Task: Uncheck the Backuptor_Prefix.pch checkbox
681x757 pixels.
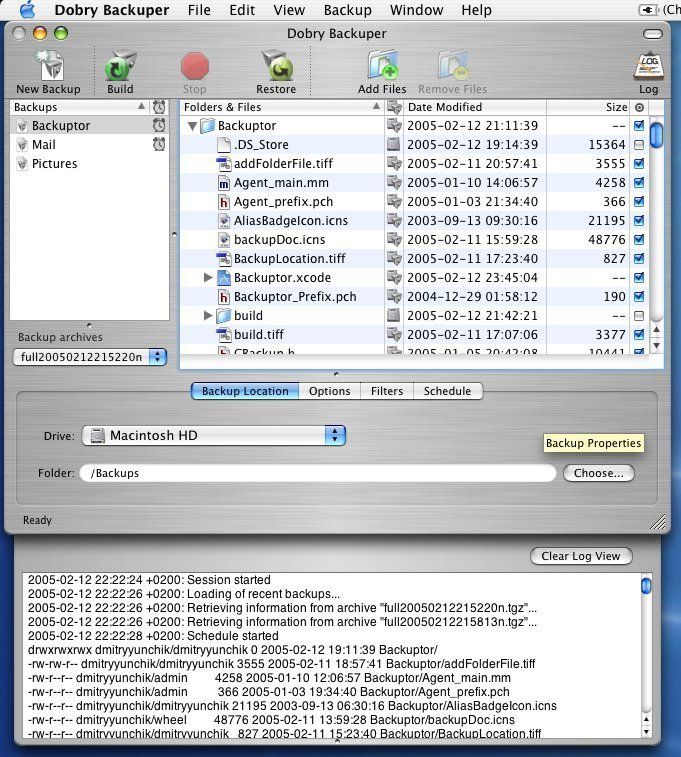Action: pos(639,296)
